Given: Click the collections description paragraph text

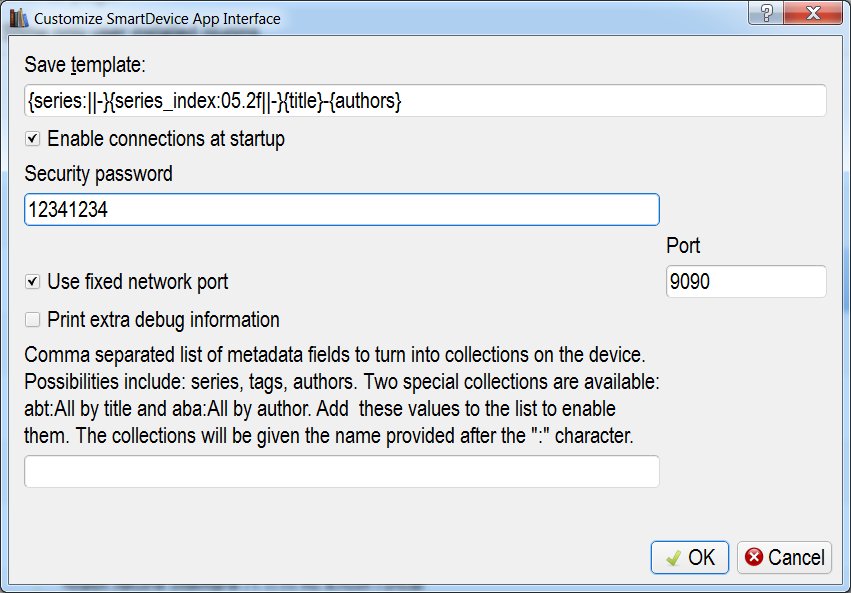Looking at the screenshot, I should (x=340, y=397).
